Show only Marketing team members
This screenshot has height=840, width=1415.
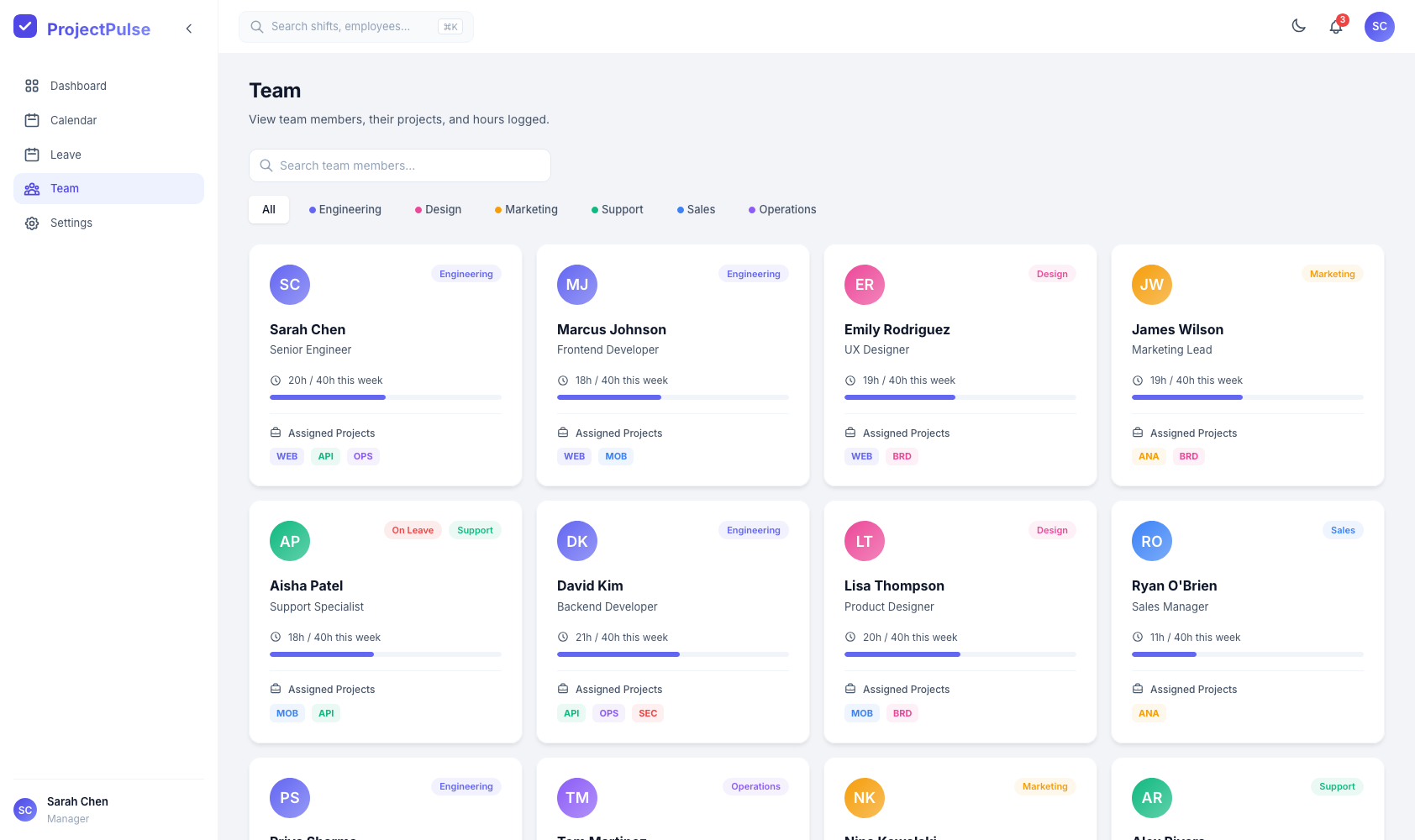[526, 209]
